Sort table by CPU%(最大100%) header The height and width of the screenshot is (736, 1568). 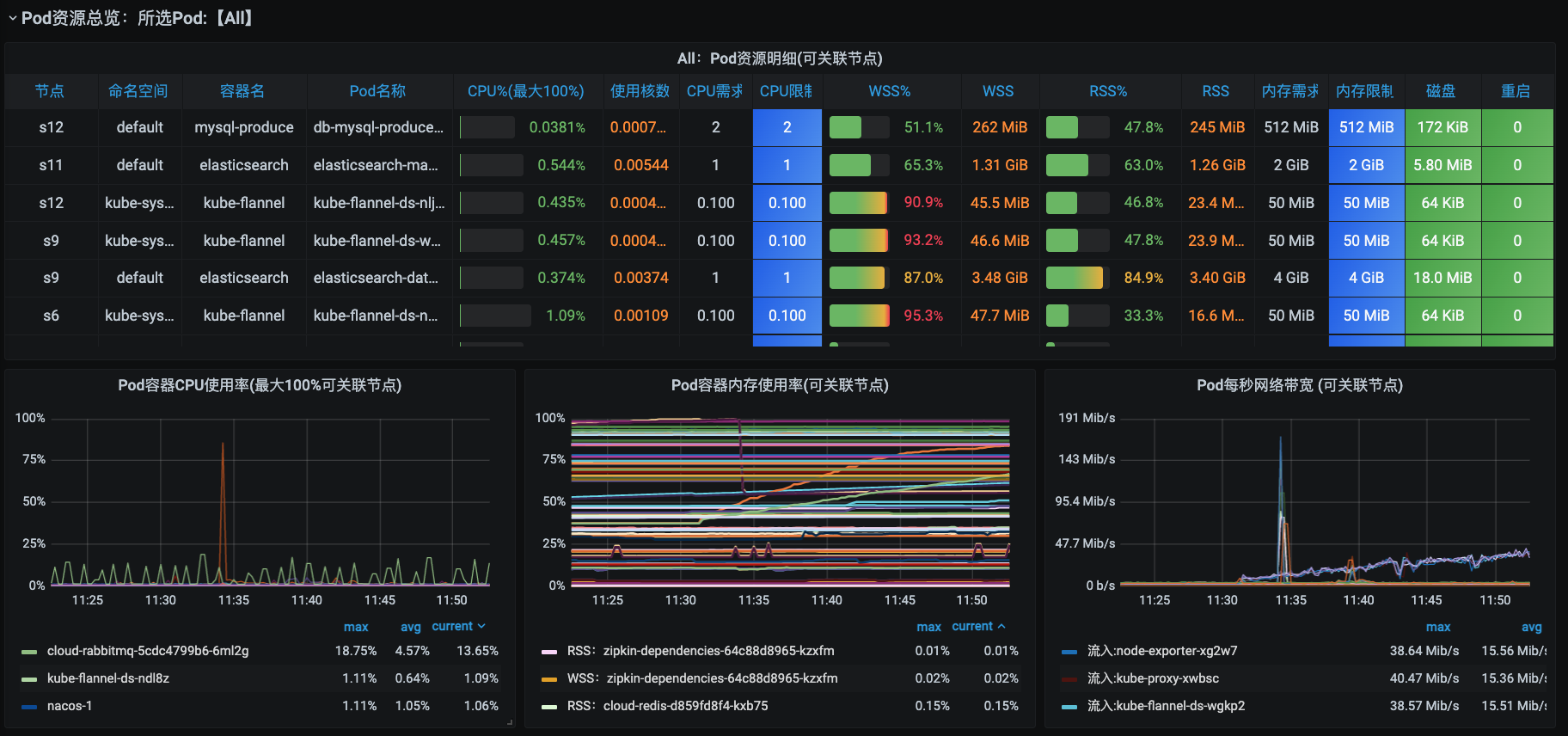point(526,91)
